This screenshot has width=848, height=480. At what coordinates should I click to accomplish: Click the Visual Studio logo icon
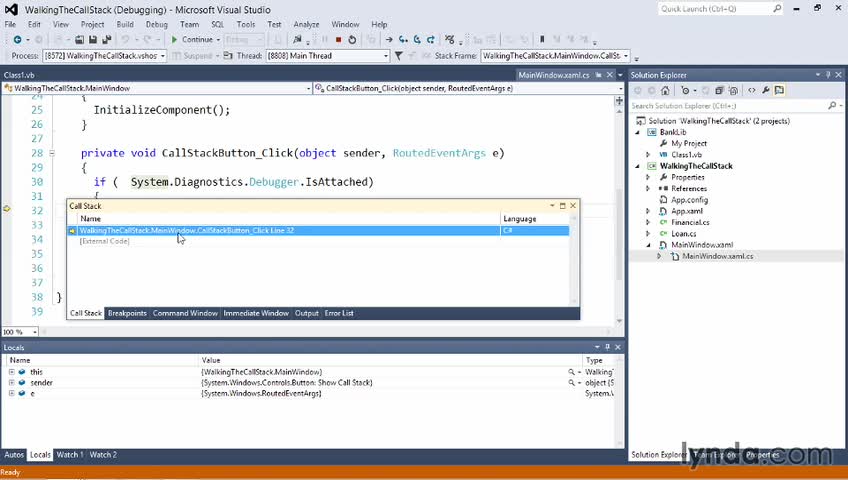pos(11,9)
